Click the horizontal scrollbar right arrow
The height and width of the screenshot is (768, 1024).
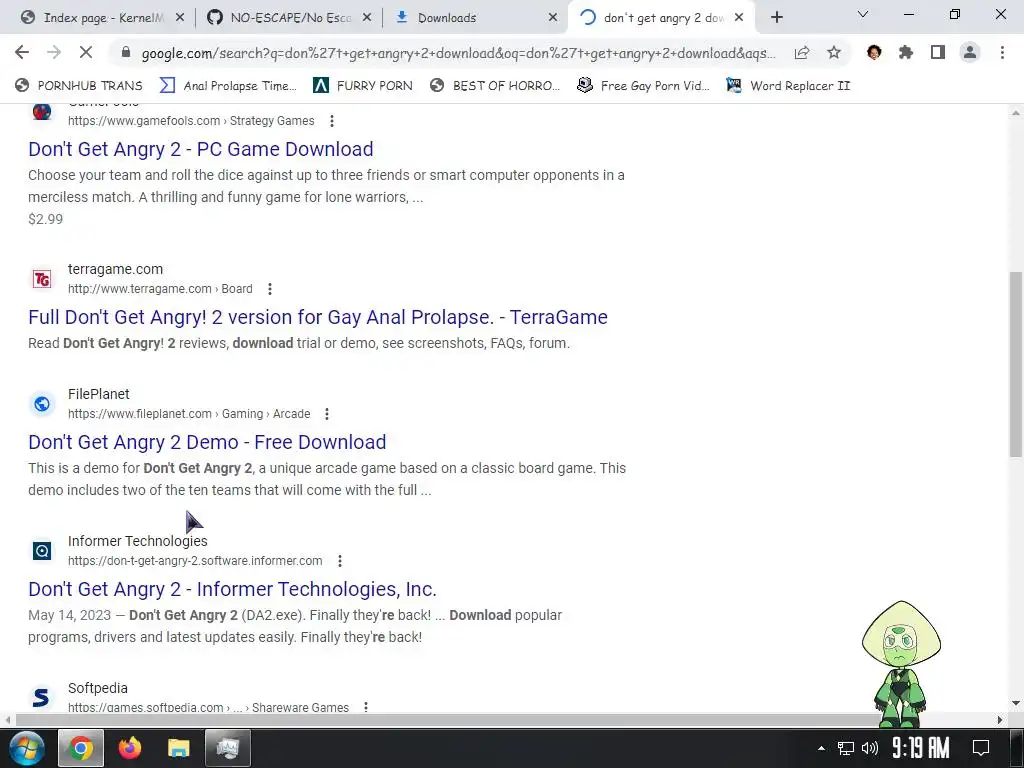1000,720
